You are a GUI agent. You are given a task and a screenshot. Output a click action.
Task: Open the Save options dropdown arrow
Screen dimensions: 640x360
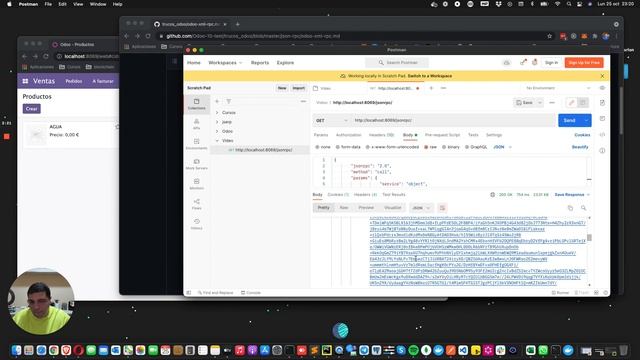[x=540, y=102]
